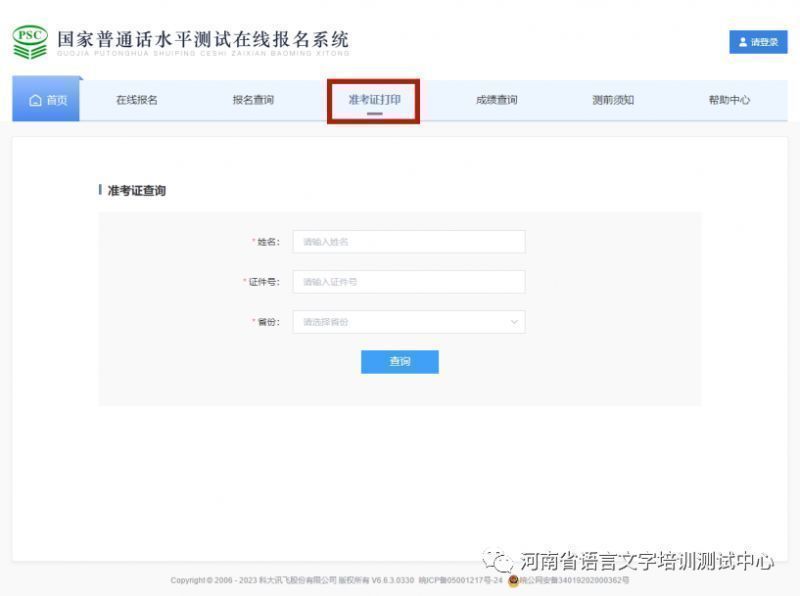Click the 请输入证件号 input field
The width and height of the screenshot is (800, 596).
coord(408,282)
